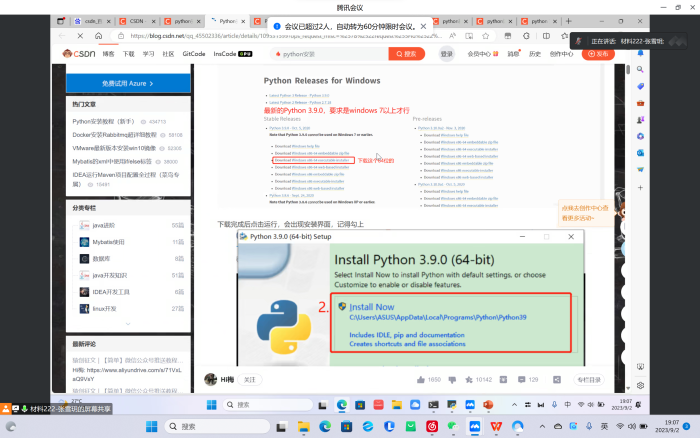The height and width of the screenshot is (438, 700).
Task: Click the OneDrive cloud icon in local tray
Action: pyautogui.click(x=558, y=426)
